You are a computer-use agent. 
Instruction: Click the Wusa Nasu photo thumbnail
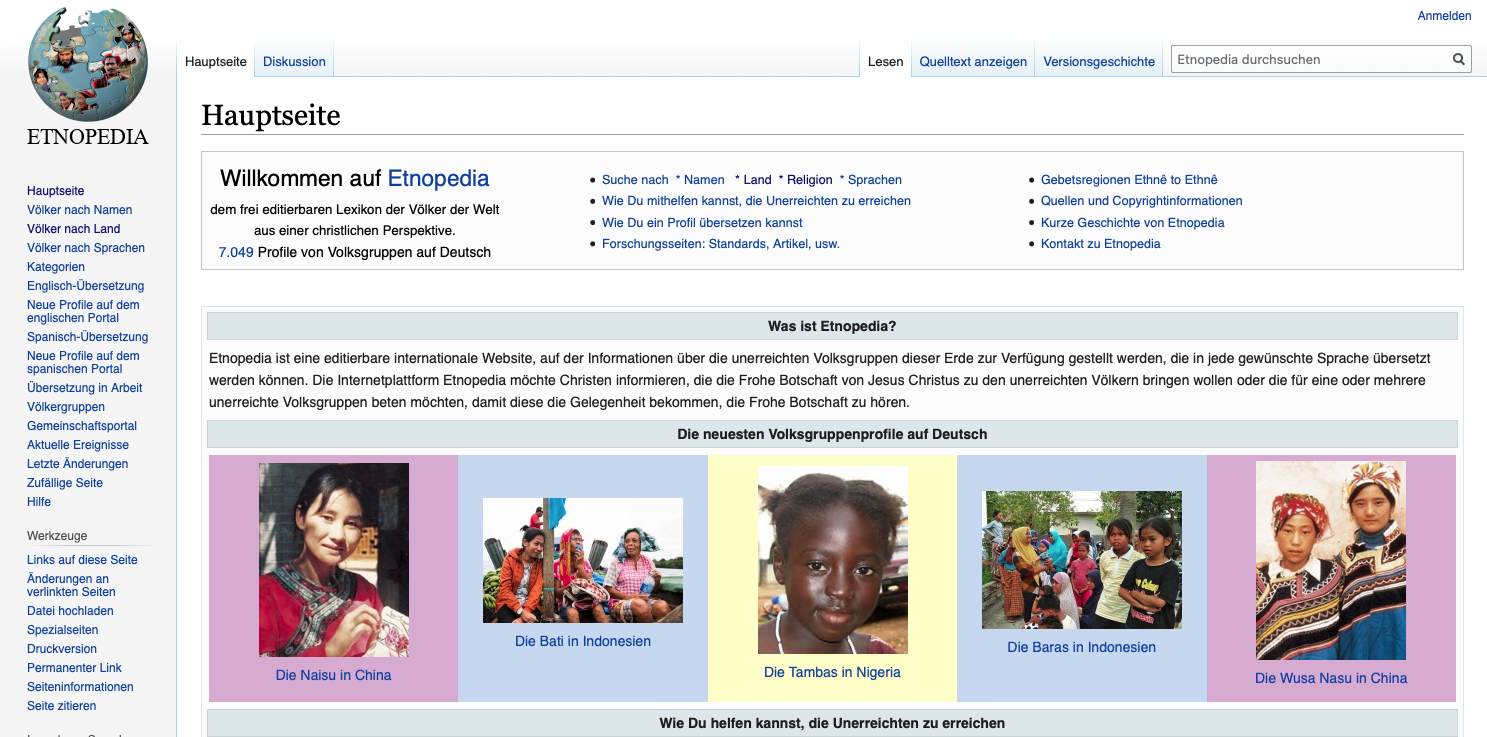[1331, 560]
